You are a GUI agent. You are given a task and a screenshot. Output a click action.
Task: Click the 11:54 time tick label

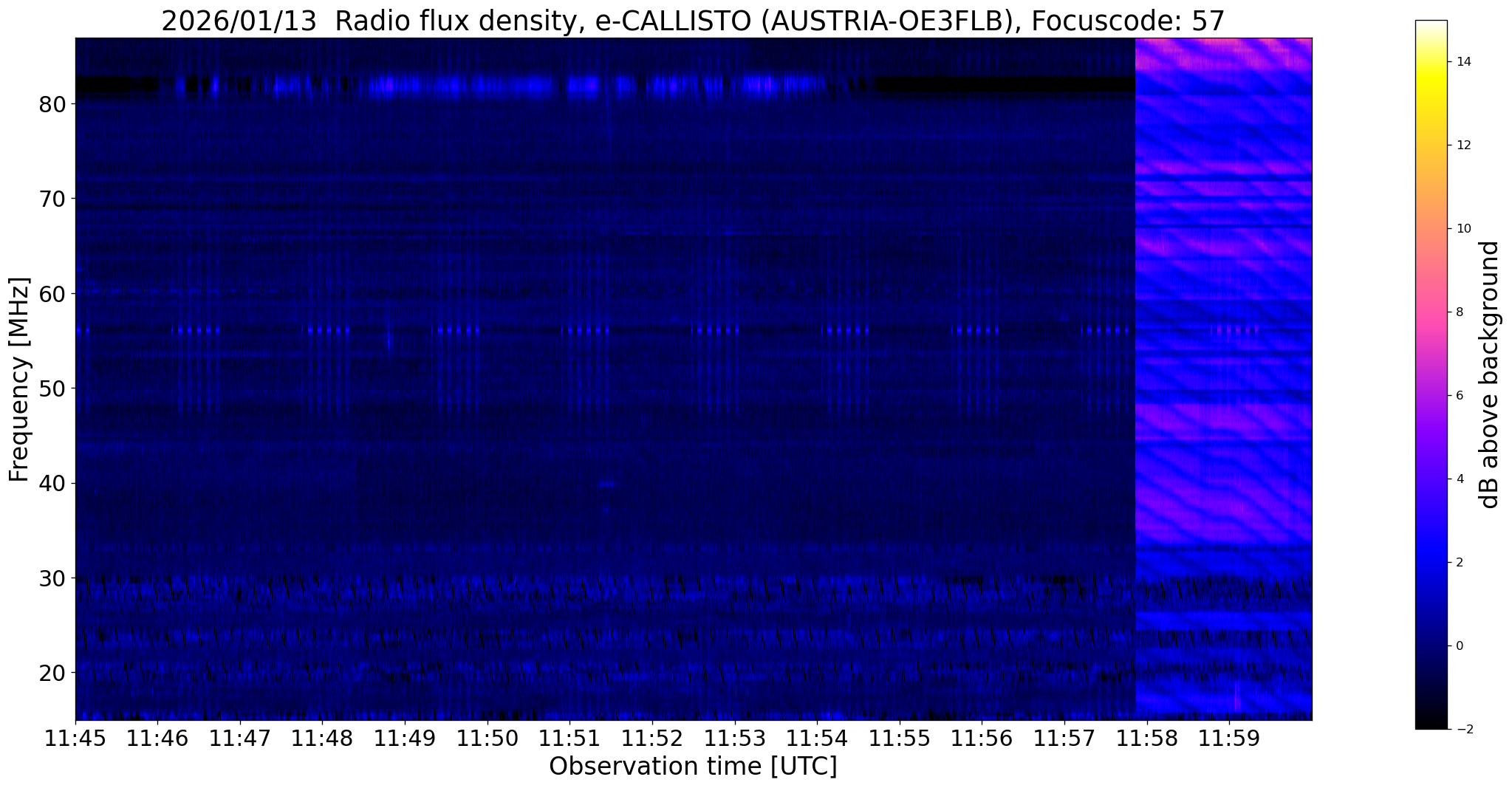(x=817, y=739)
